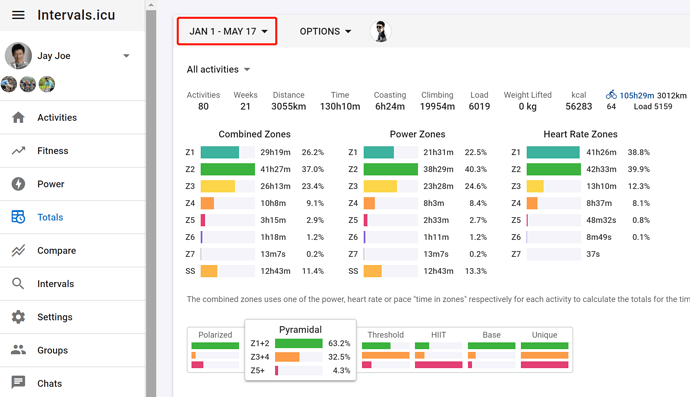Select the Threshold distribution model
The height and width of the screenshot is (397, 690).
[385, 350]
